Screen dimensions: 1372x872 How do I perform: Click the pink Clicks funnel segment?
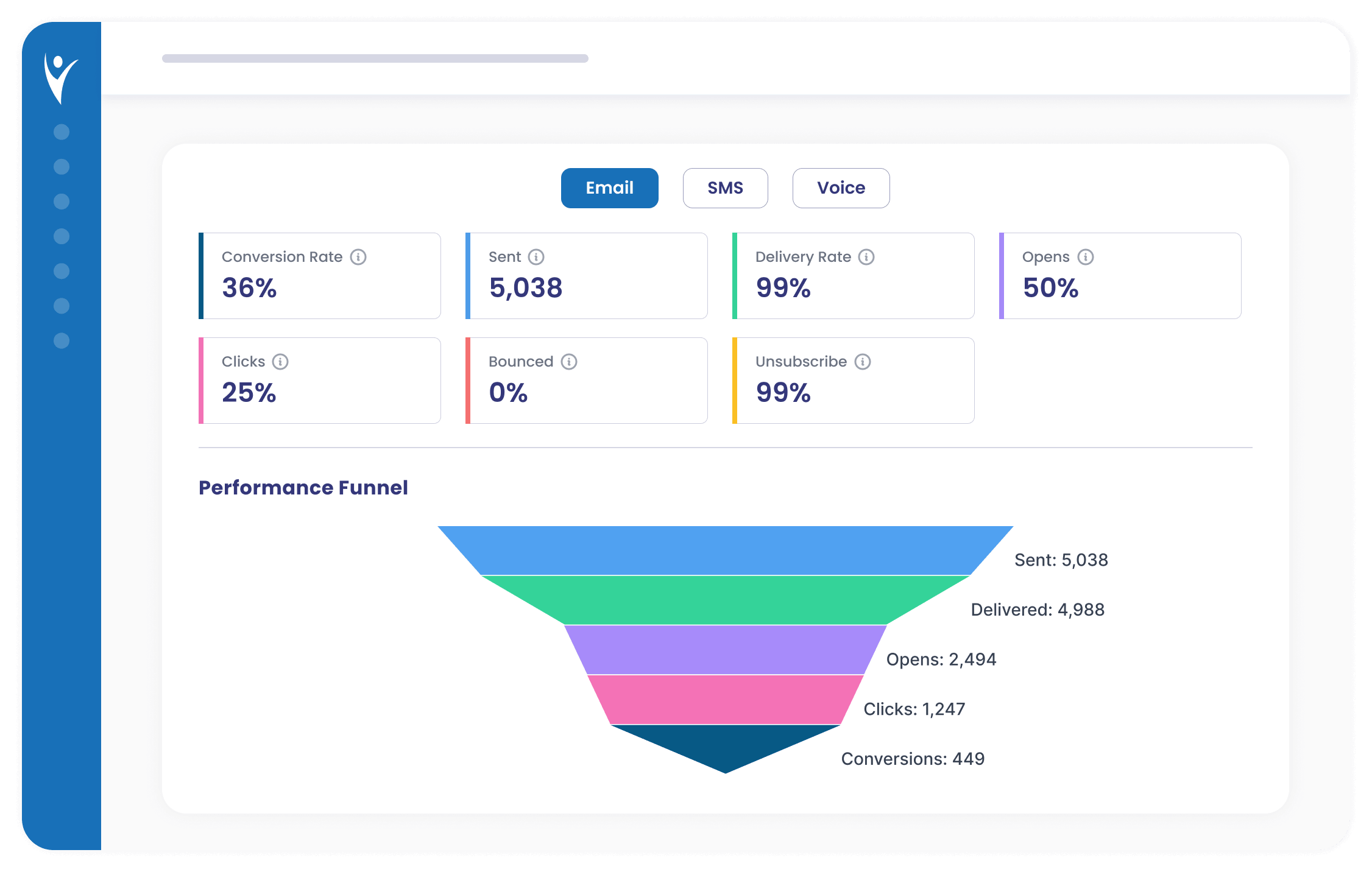point(725,700)
